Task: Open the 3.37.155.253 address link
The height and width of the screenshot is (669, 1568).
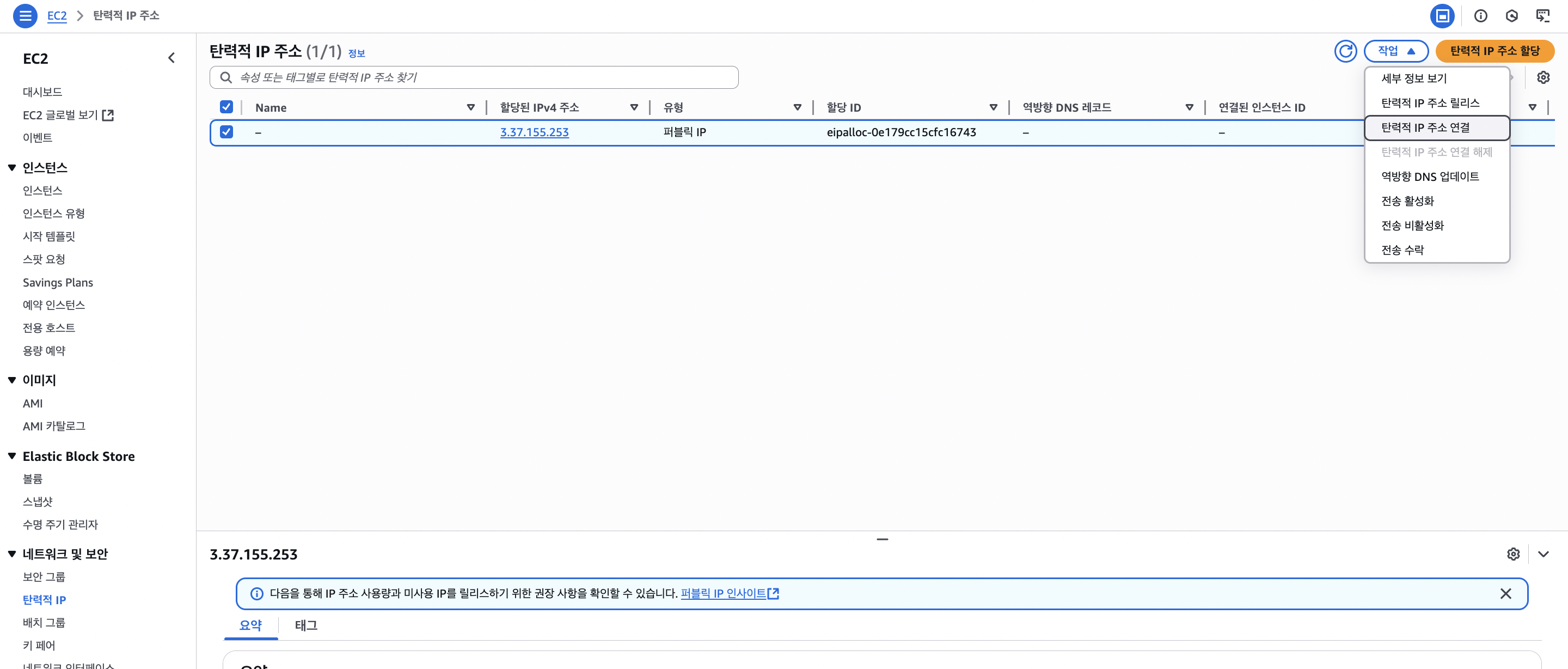Action: tap(534, 132)
